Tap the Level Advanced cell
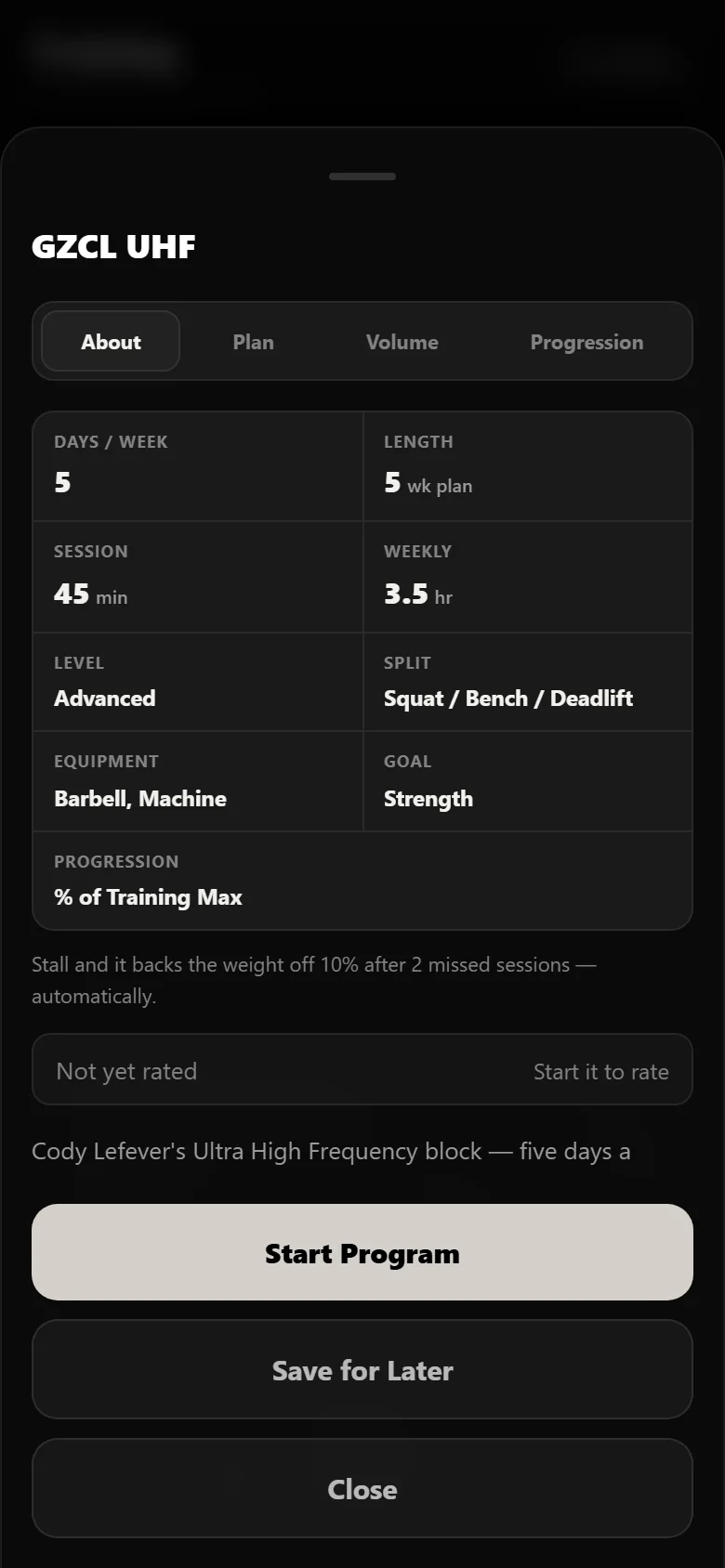The height and width of the screenshot is (1568, 725). pyautogui.click(x=198, y=682)
